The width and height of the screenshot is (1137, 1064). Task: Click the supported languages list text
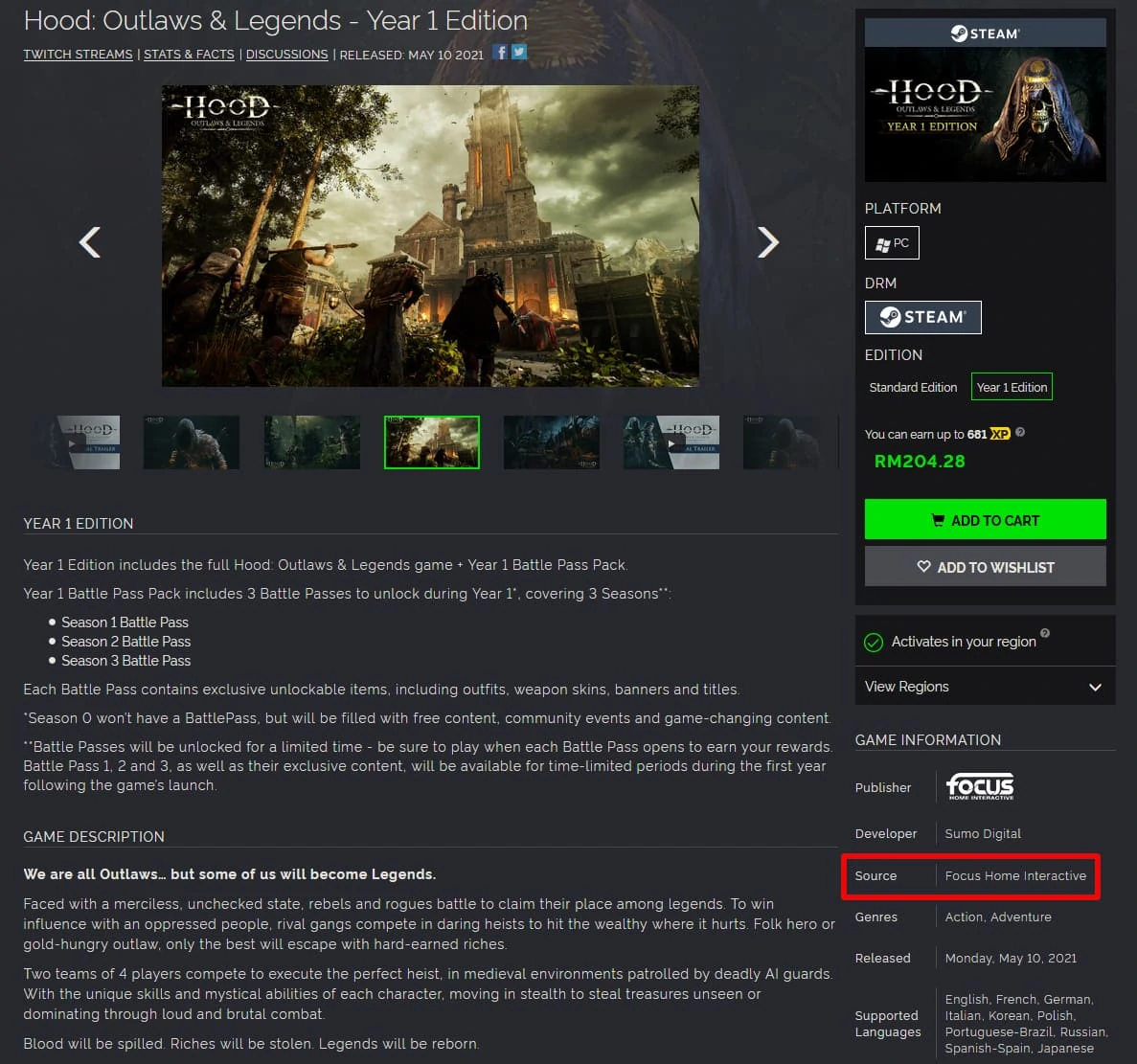(1026, 1024)
